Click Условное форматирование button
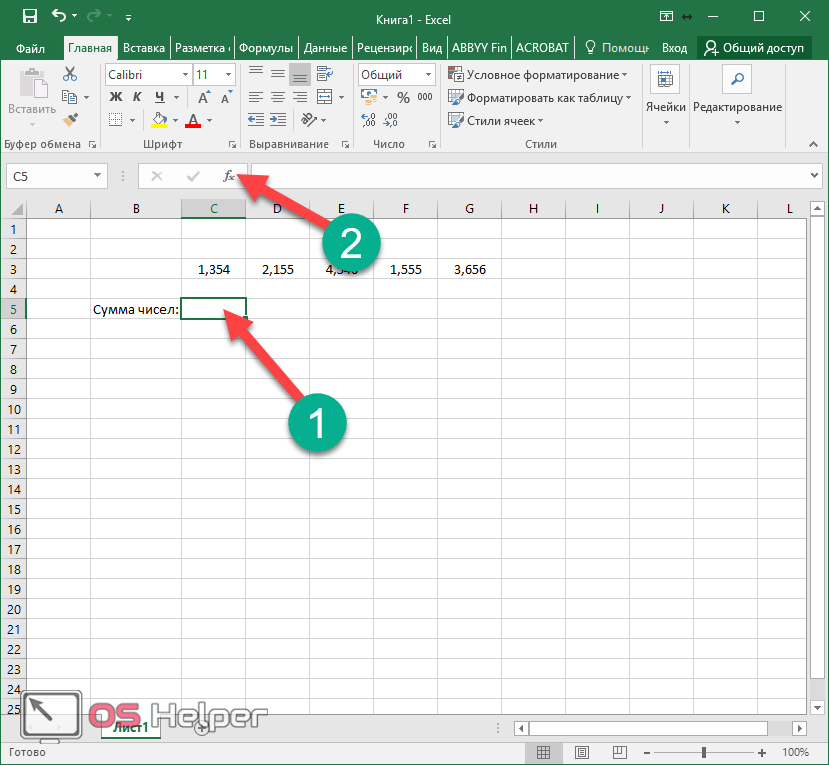The height and width of the screenshot is (765, 829). point(538,75)
